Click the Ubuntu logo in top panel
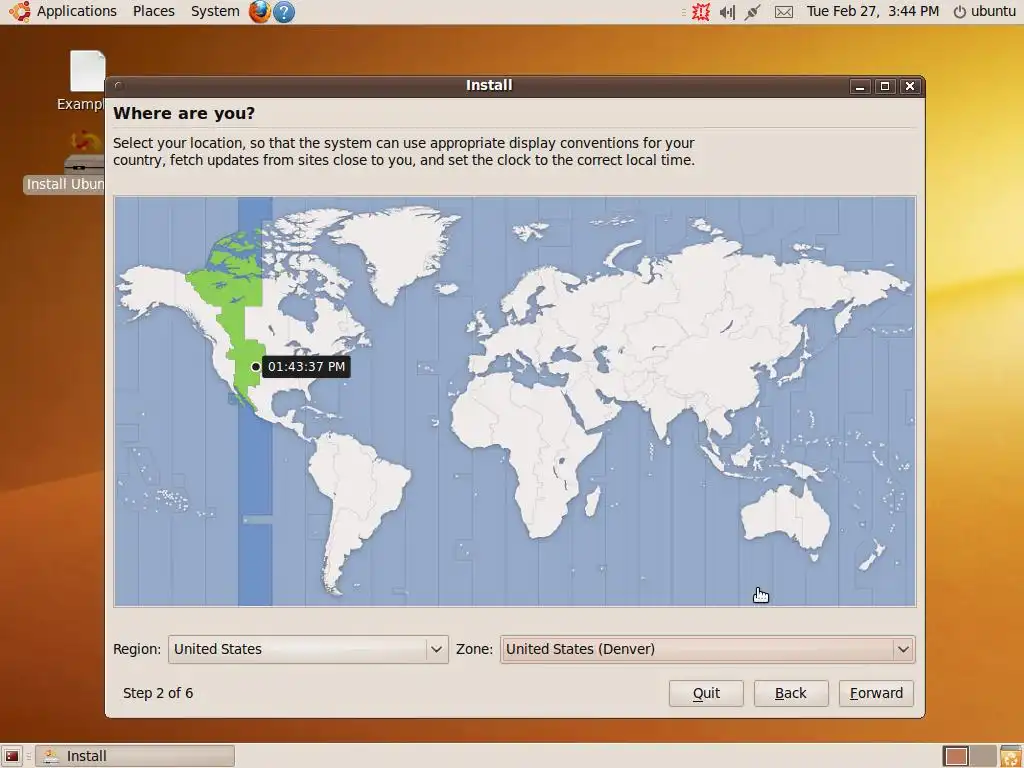 coord(20,11)
